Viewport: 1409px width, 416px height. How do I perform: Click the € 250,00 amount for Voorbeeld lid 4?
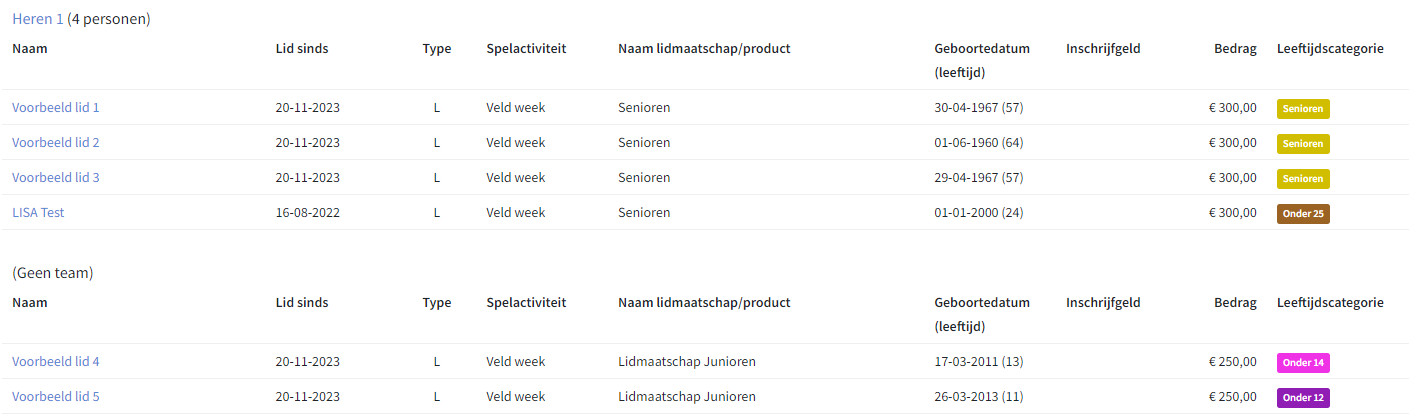pyautogui.click(x=1233, y=362)
